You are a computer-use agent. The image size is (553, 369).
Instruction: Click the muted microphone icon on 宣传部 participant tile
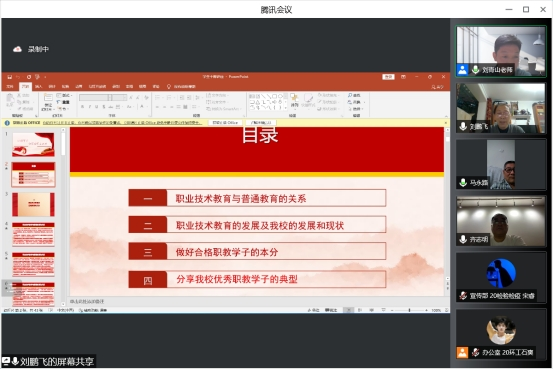tap(463, 296)
